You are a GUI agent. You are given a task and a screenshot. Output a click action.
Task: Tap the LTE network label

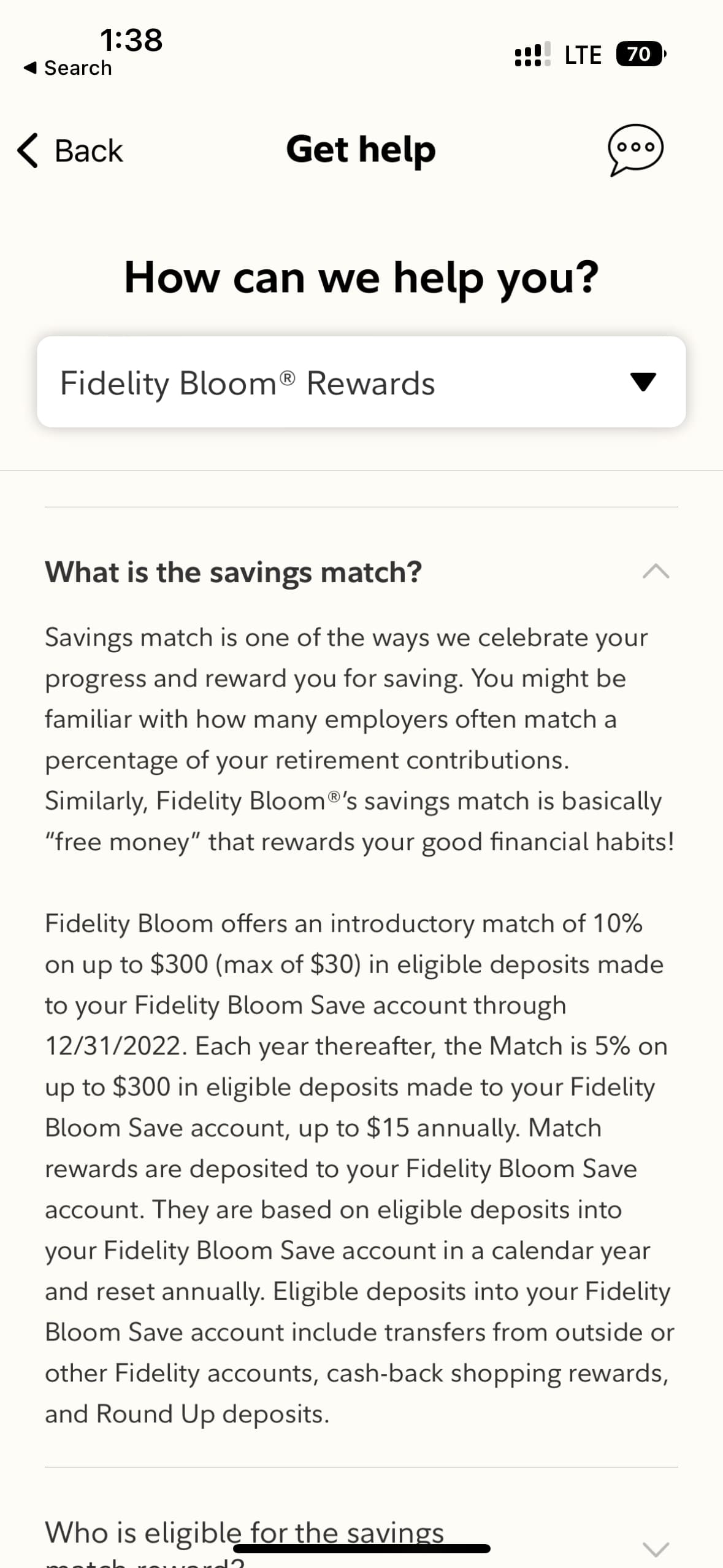(x=583, y=55)
